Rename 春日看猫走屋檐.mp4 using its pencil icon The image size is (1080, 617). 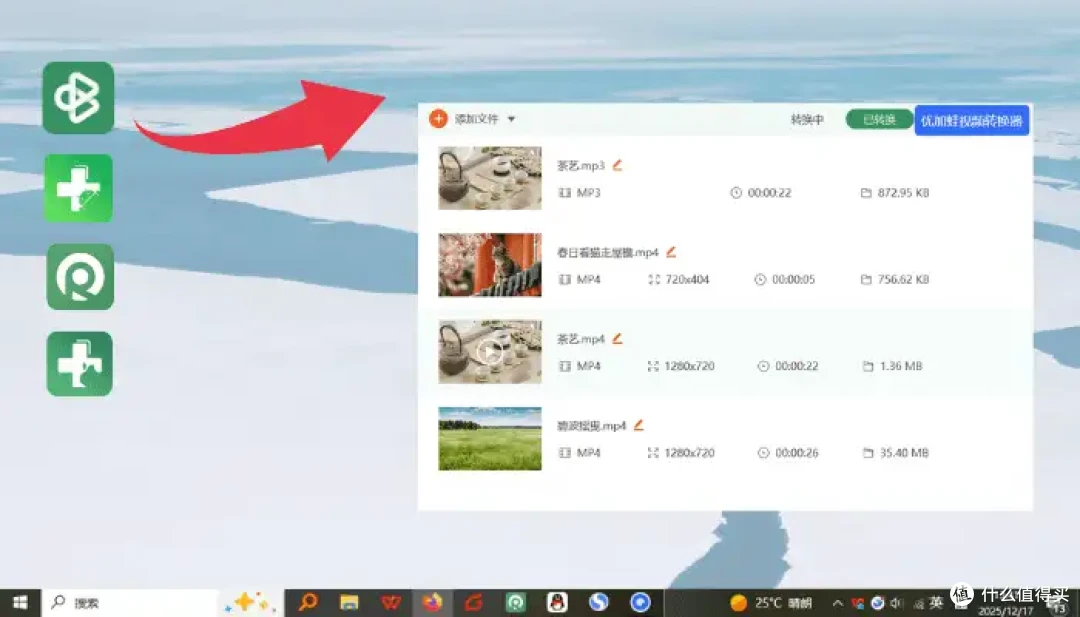[x=671, y=251]
